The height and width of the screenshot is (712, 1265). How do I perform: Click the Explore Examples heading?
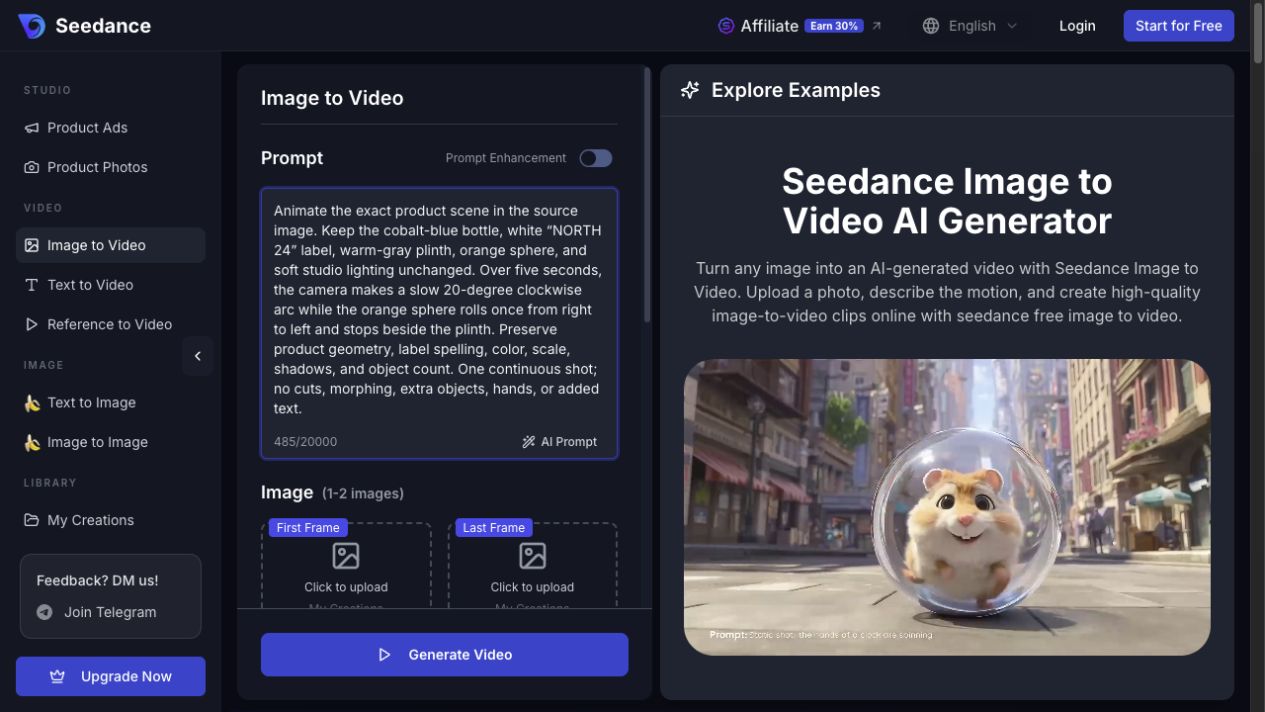[796, 90]
